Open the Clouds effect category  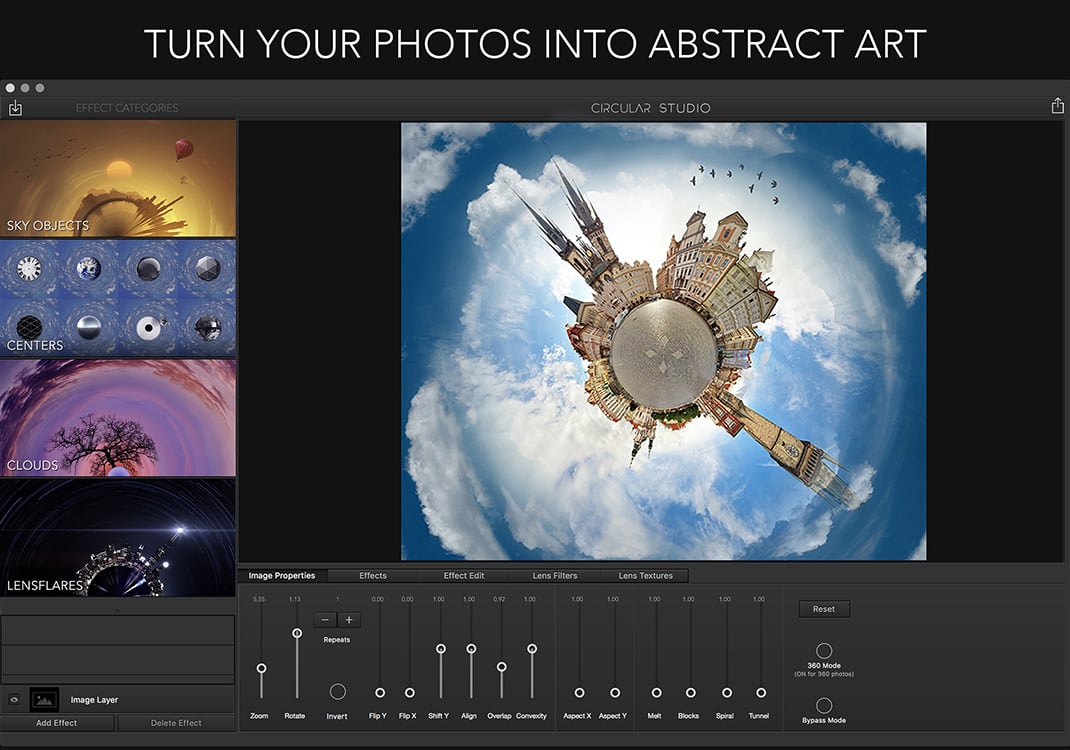coord(117,418)
